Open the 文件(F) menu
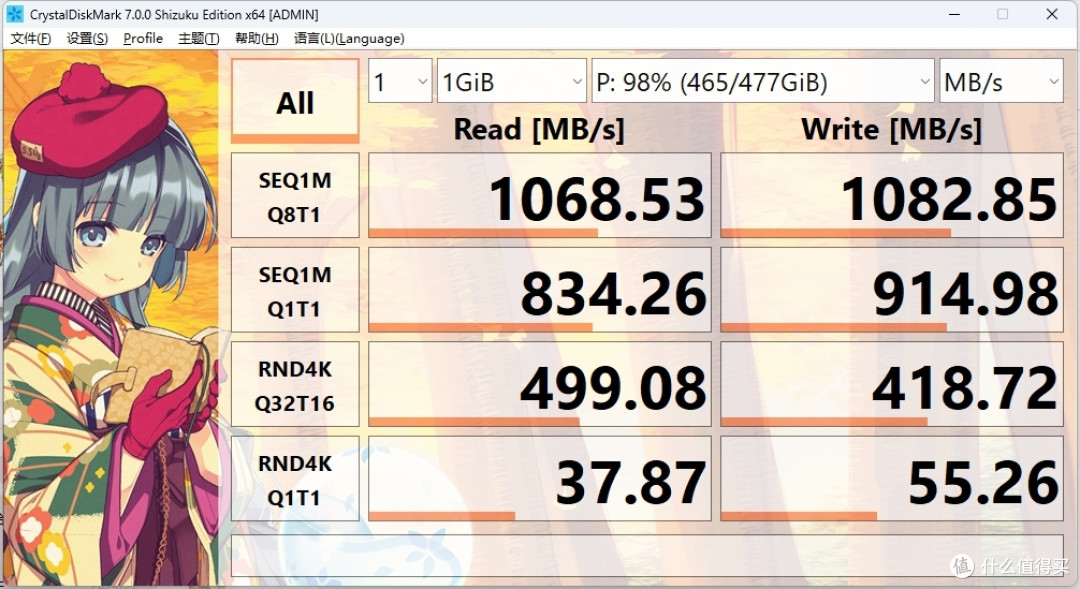The width and height of the screenshot is (1080, 589). point(30,39)
